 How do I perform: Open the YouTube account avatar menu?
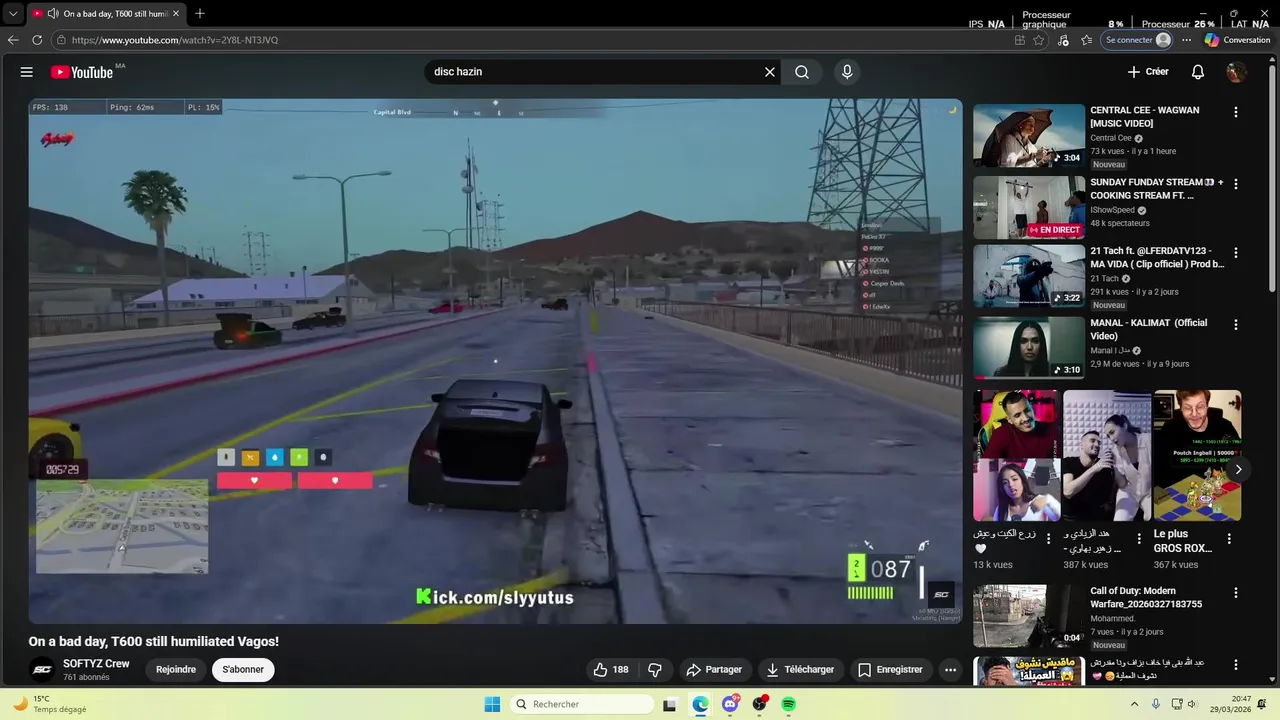tap(1237, 72)
